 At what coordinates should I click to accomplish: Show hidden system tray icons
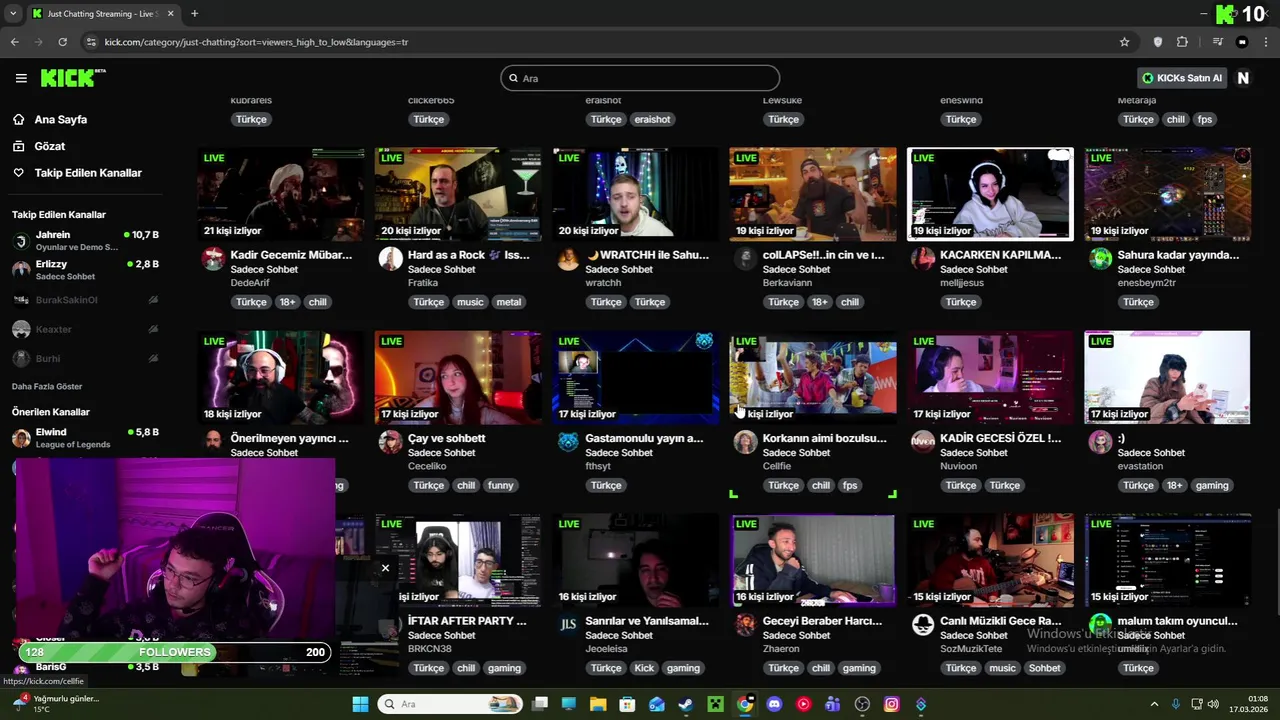coord(1154,704)
